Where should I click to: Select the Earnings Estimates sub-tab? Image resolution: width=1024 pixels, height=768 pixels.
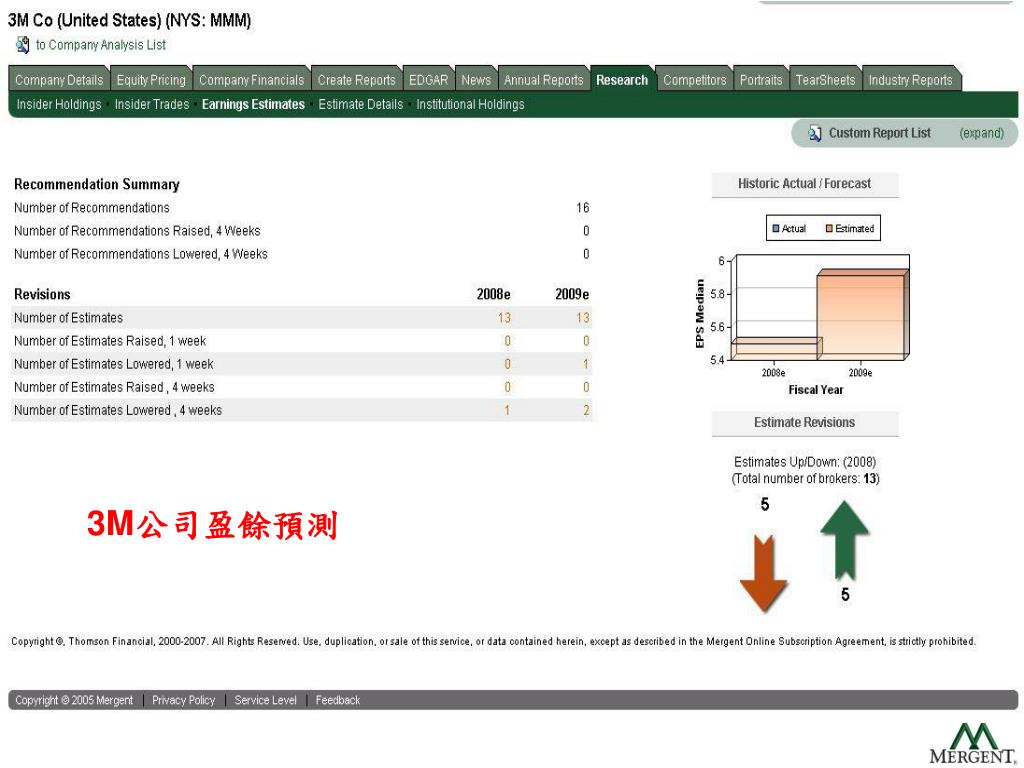tap(253, 104)
